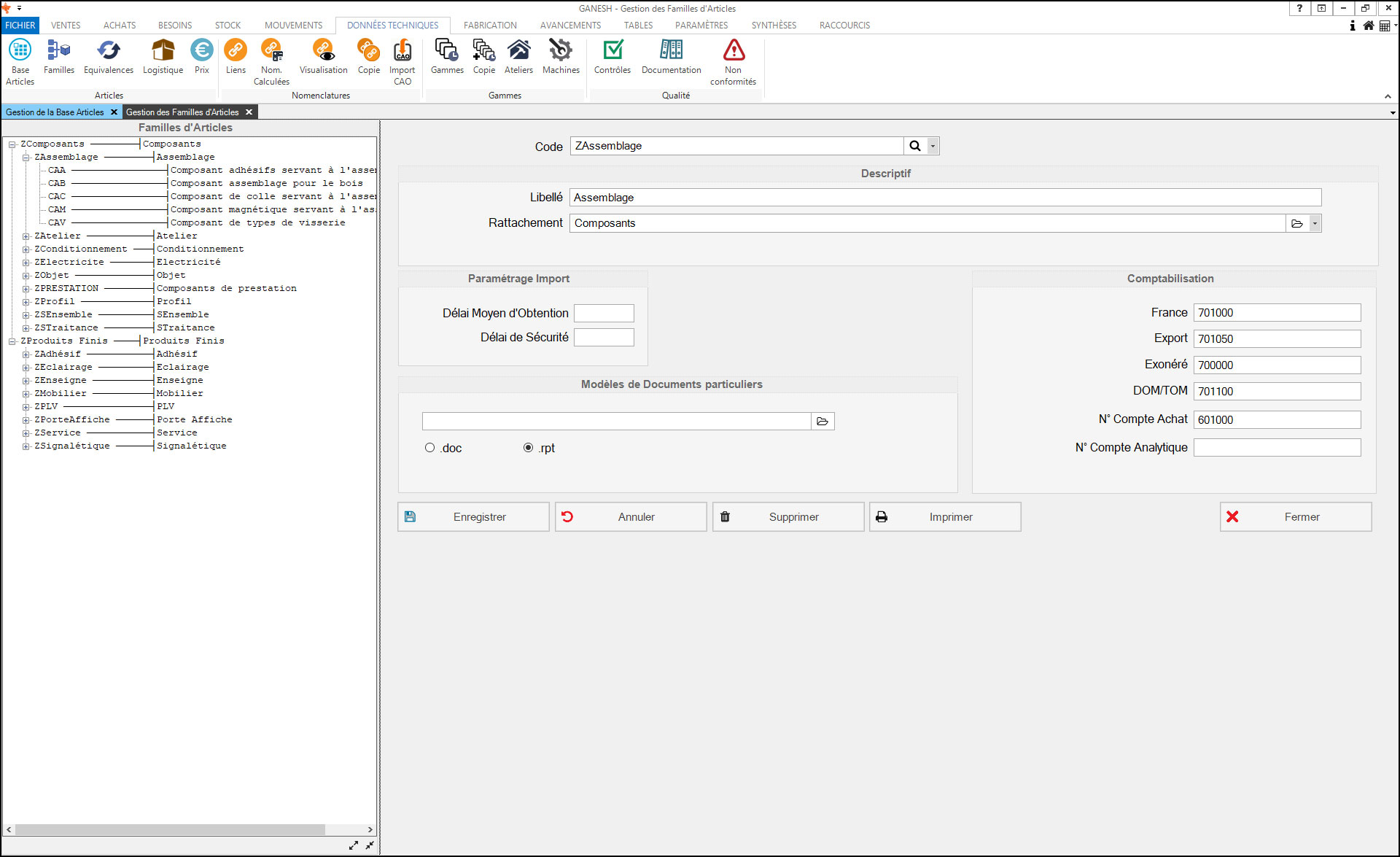The width and height of the screenshot is (1400, 857).
Task: Click the Prix euro icon
Action: (x=201, y=51)
